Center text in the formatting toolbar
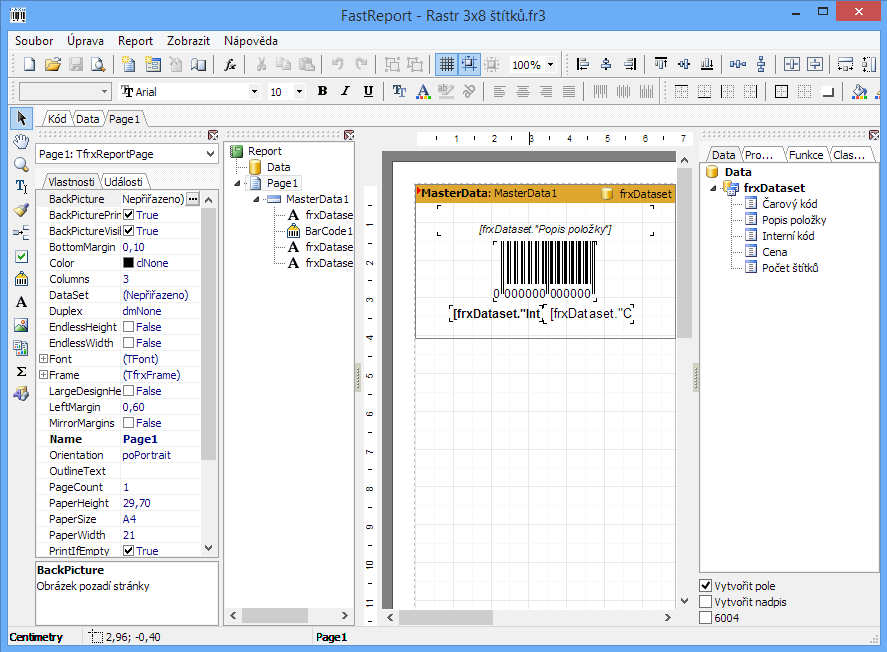The width and height of the screenshot is (887, 652). [x=522, y=91]
